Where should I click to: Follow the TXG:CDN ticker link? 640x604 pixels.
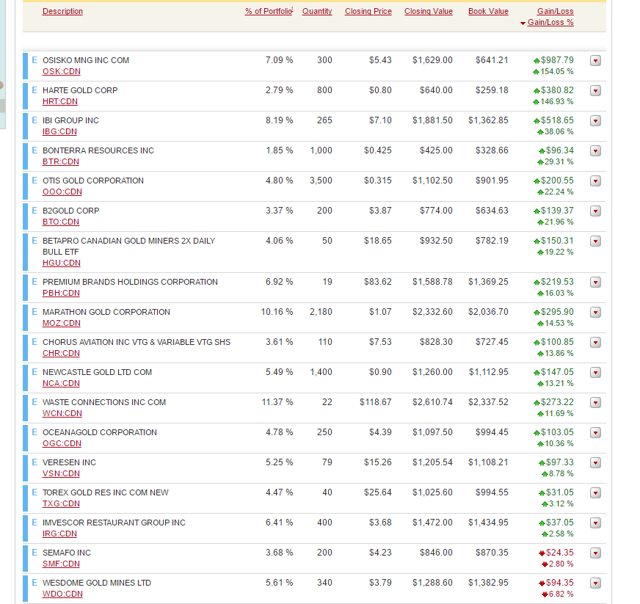(60, 504)
